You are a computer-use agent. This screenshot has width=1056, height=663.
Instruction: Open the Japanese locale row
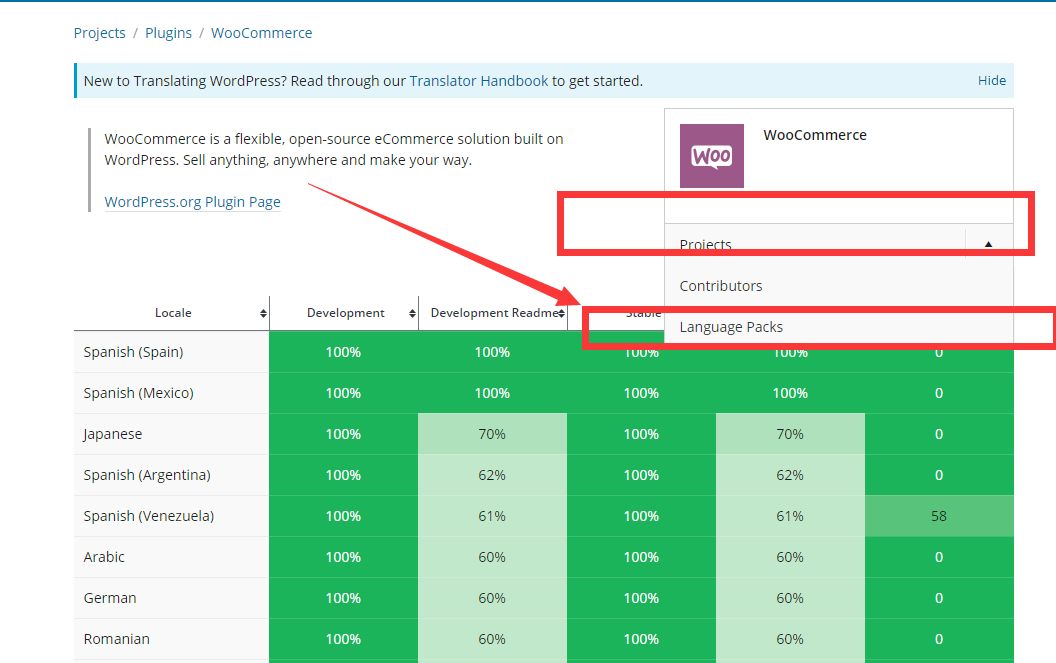pos(113,434)
